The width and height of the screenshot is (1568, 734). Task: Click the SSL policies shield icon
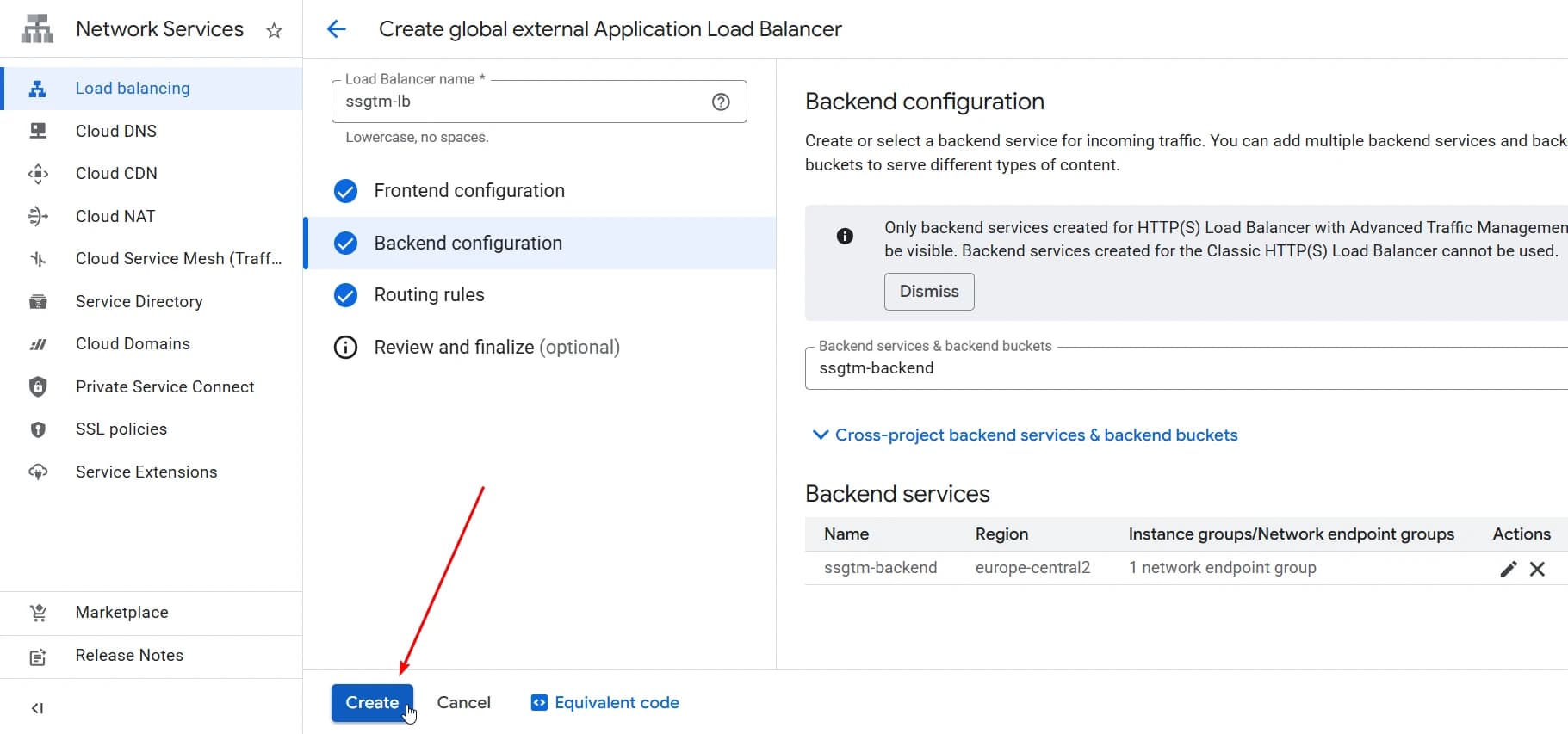tap(38, 429)
